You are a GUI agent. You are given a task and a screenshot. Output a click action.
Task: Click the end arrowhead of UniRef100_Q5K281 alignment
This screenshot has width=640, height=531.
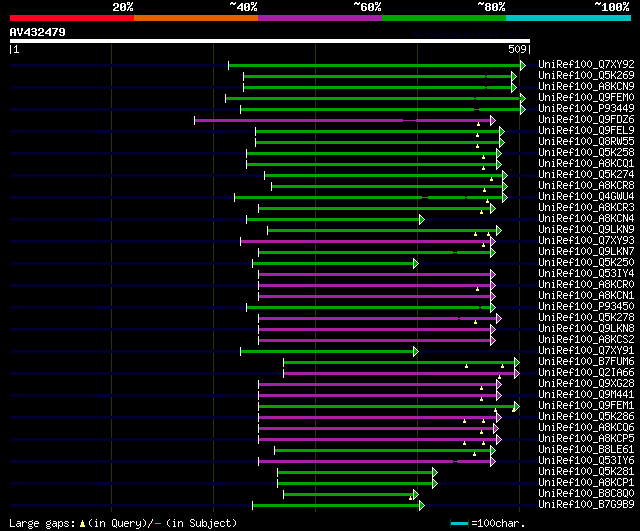coord(435,473)
